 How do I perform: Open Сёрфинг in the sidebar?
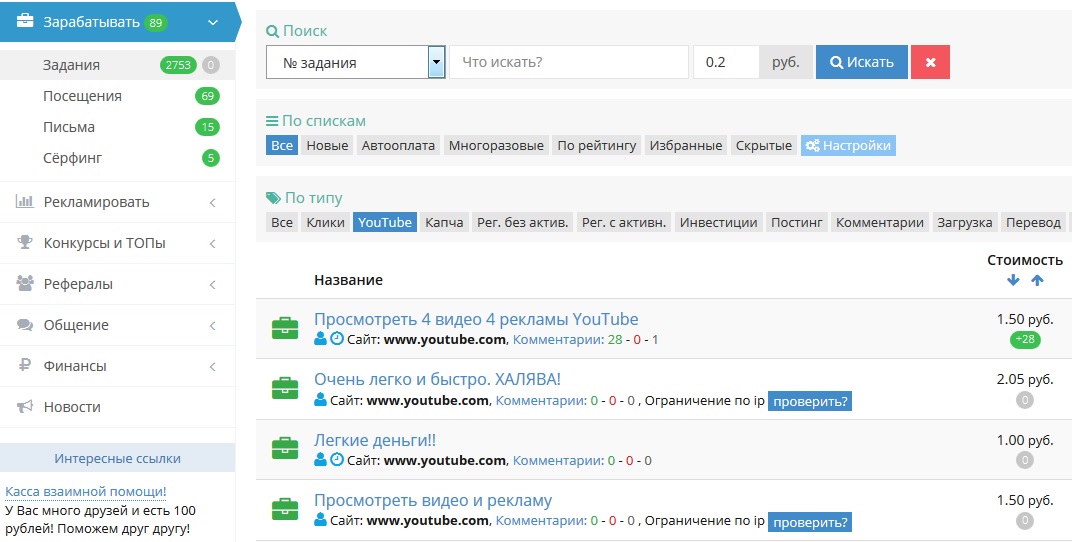click(72, 158)
